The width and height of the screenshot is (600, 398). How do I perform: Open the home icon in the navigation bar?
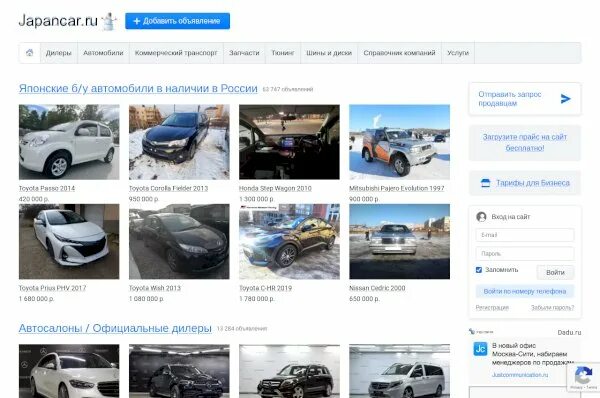pos(29,53)
